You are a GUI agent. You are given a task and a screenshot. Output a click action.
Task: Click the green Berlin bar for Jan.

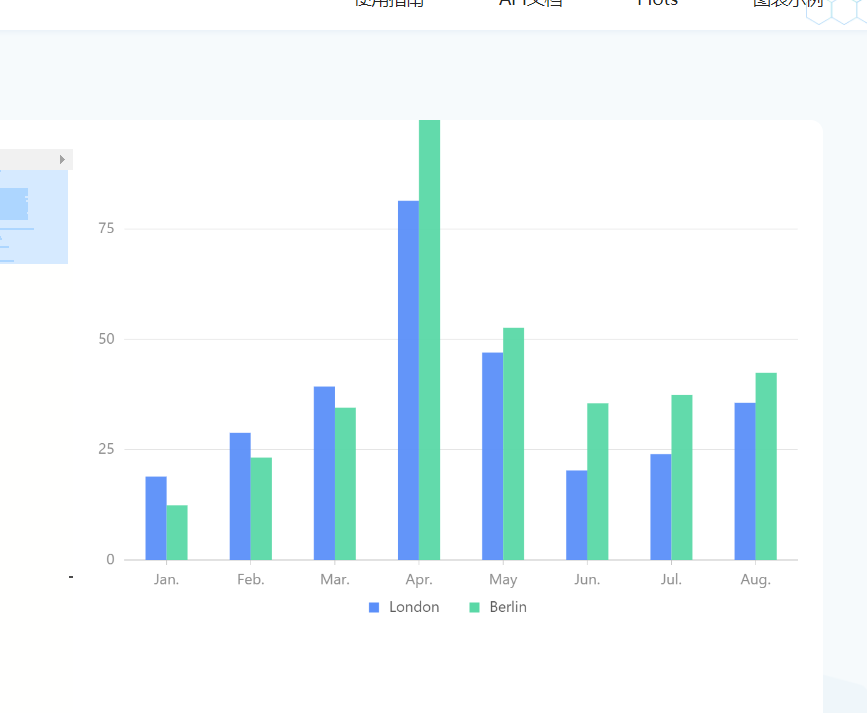(x=177, y=533)
